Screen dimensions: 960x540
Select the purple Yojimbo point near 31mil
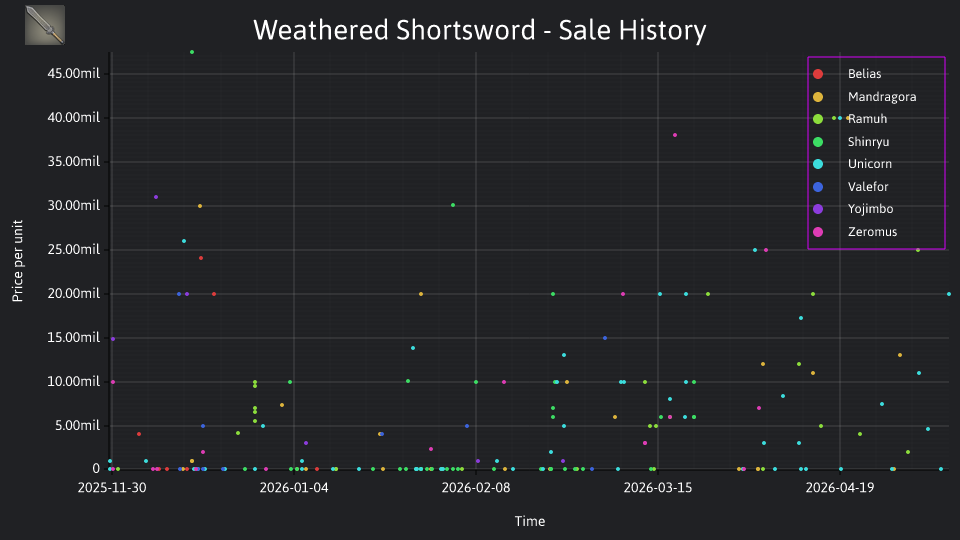(156, 197)
